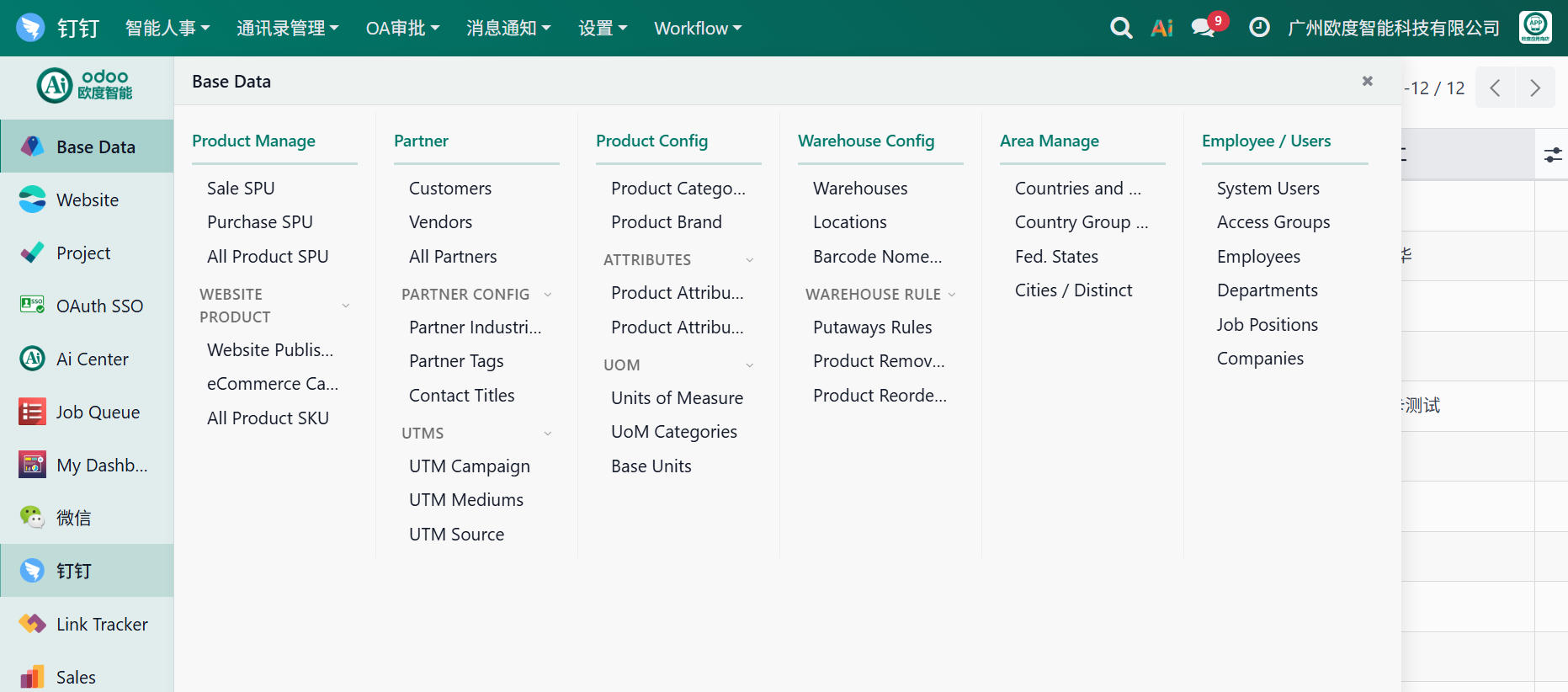
Task: Open System Users link
Action: [1268, 188]
